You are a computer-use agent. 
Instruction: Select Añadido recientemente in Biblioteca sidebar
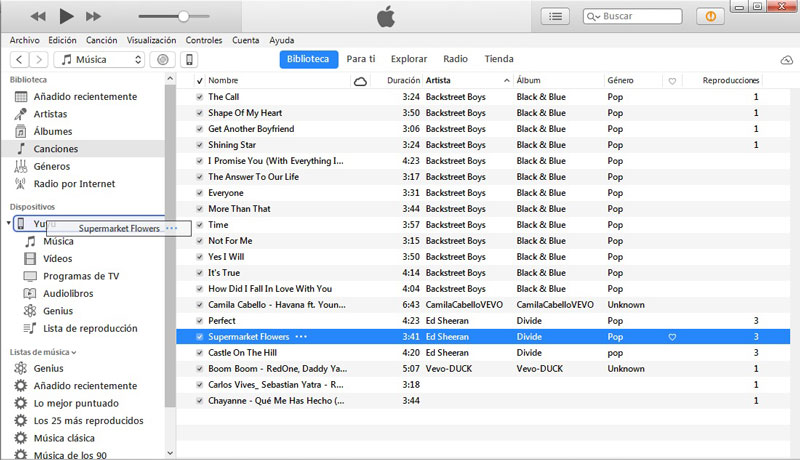coord(83,96)
